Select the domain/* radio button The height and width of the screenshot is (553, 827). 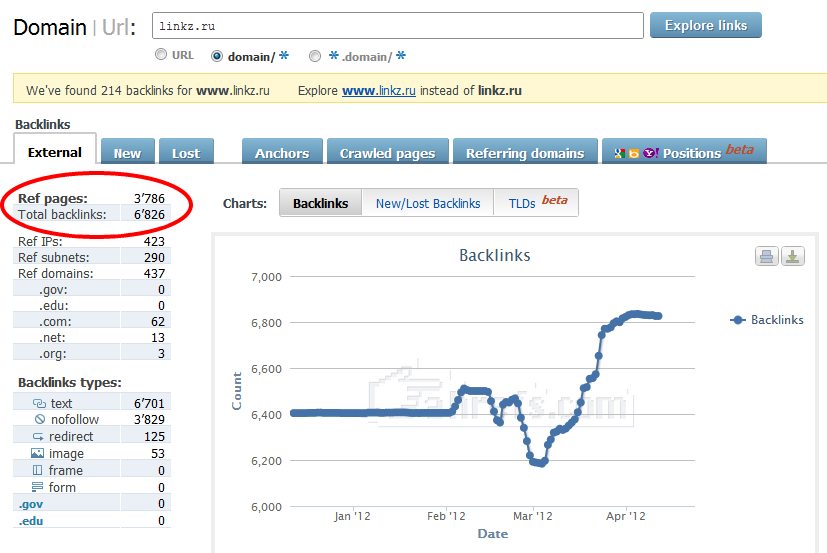[x=217, y=56]
